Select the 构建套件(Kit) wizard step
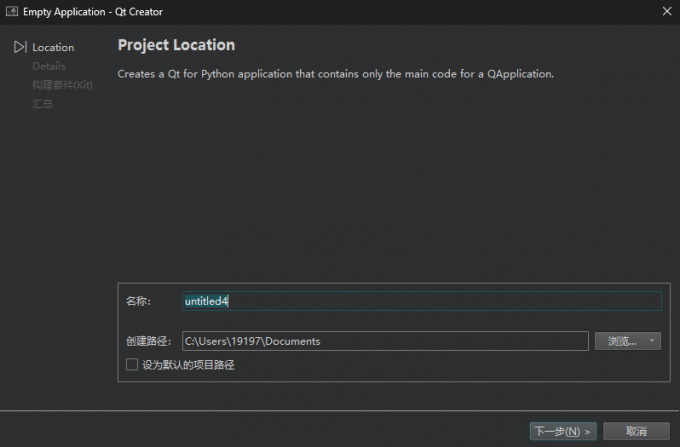 (x=62, y=85)
